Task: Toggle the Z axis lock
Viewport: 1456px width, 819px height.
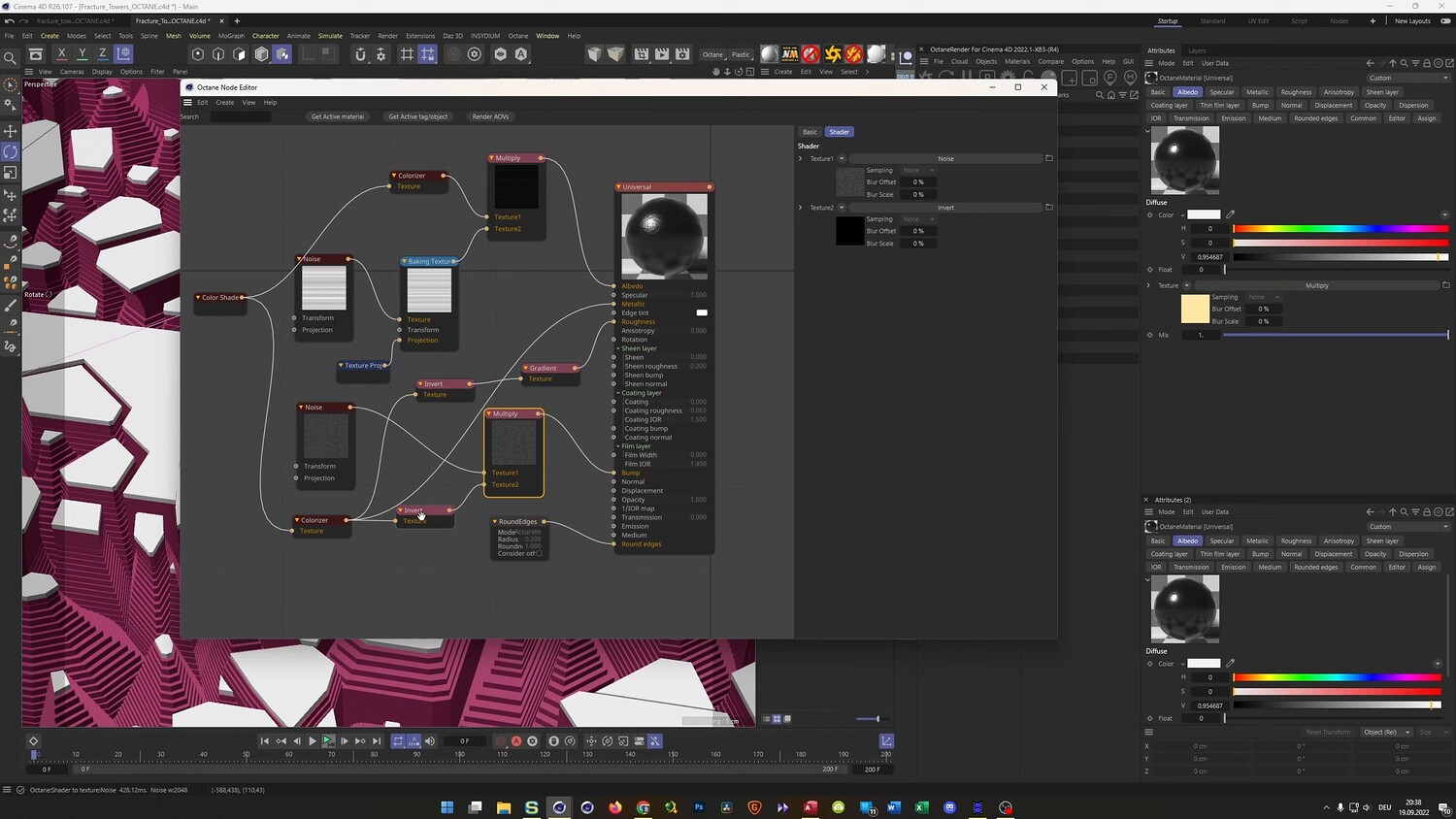Action: point(102,54)
